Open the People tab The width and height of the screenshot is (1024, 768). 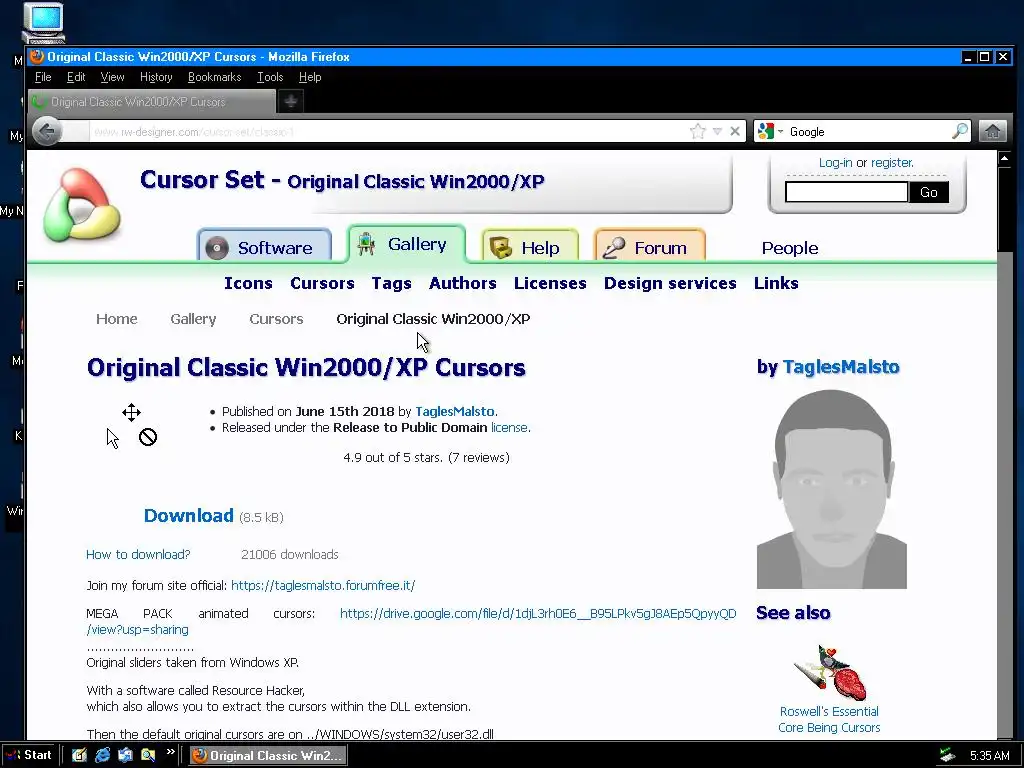[790, 248]
